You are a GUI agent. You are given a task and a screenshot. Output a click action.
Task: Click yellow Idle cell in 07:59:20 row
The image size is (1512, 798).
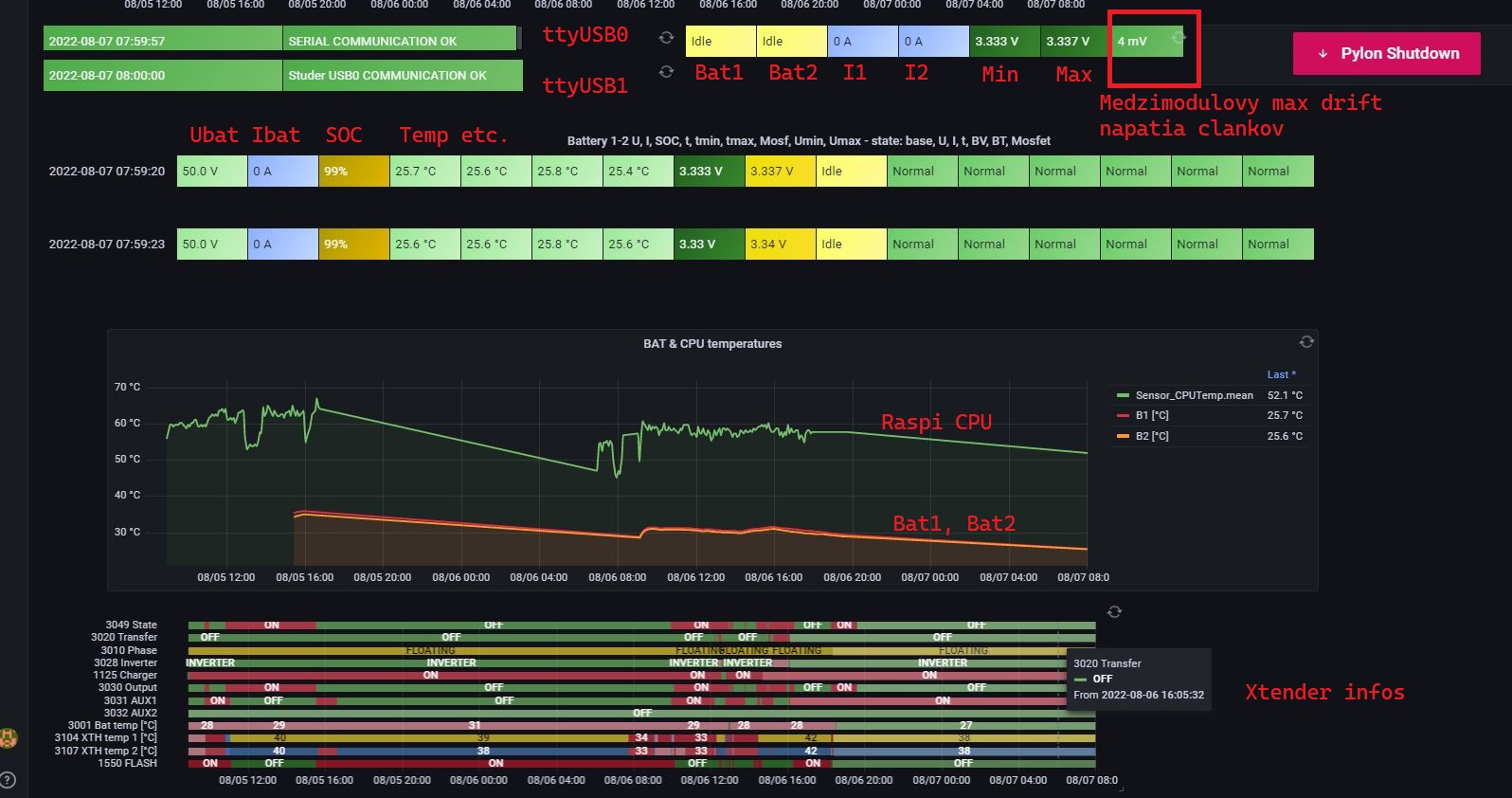[852, 172]
